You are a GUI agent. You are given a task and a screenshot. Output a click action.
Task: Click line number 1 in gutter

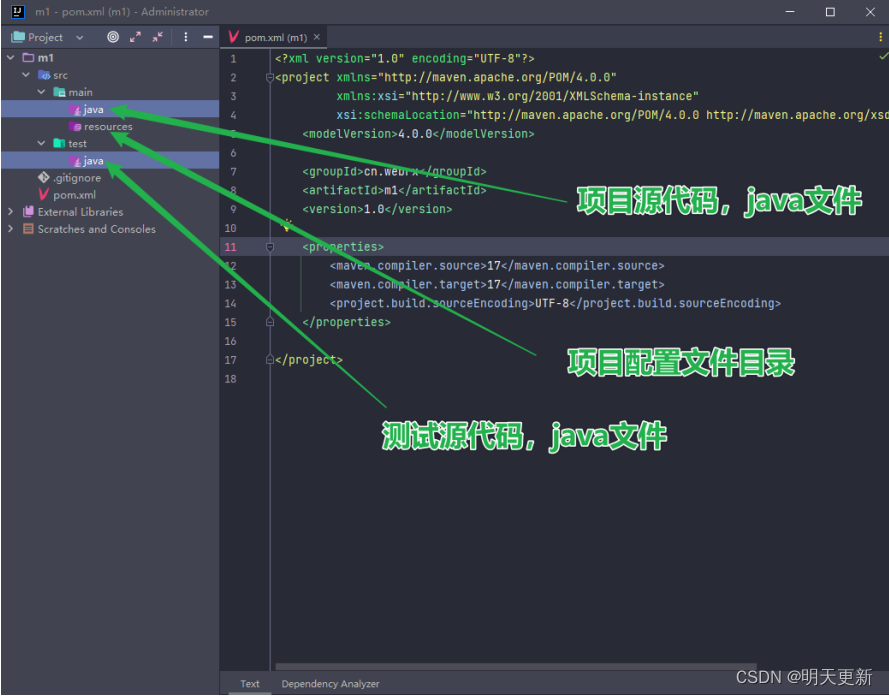tap(233, 59)
